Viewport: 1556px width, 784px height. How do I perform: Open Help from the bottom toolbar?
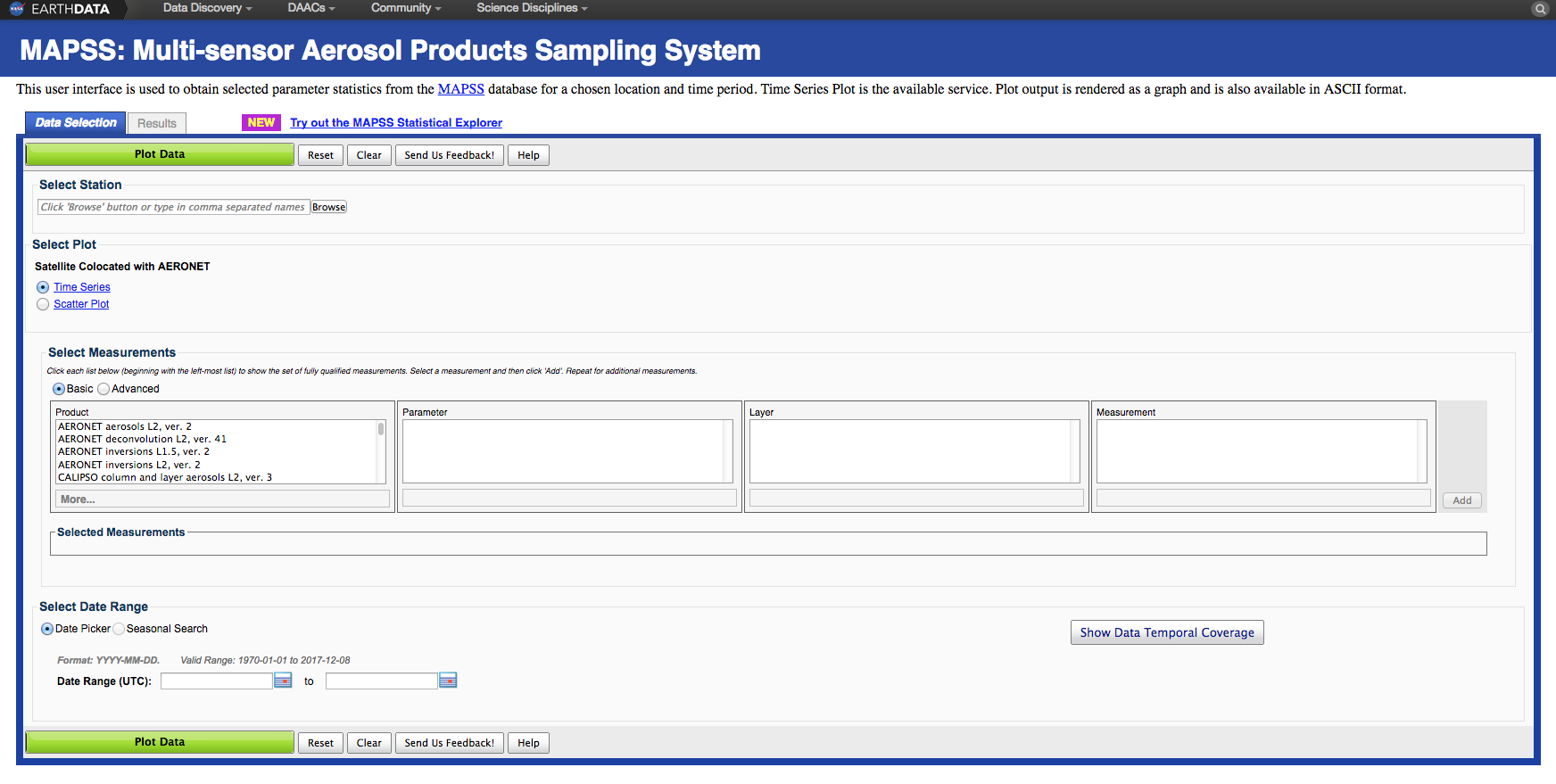528,743
